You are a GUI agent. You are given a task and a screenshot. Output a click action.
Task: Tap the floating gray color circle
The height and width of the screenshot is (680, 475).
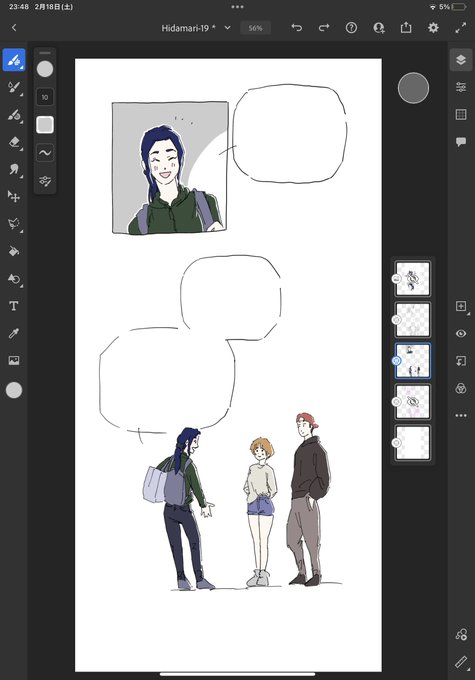point(413,88)
